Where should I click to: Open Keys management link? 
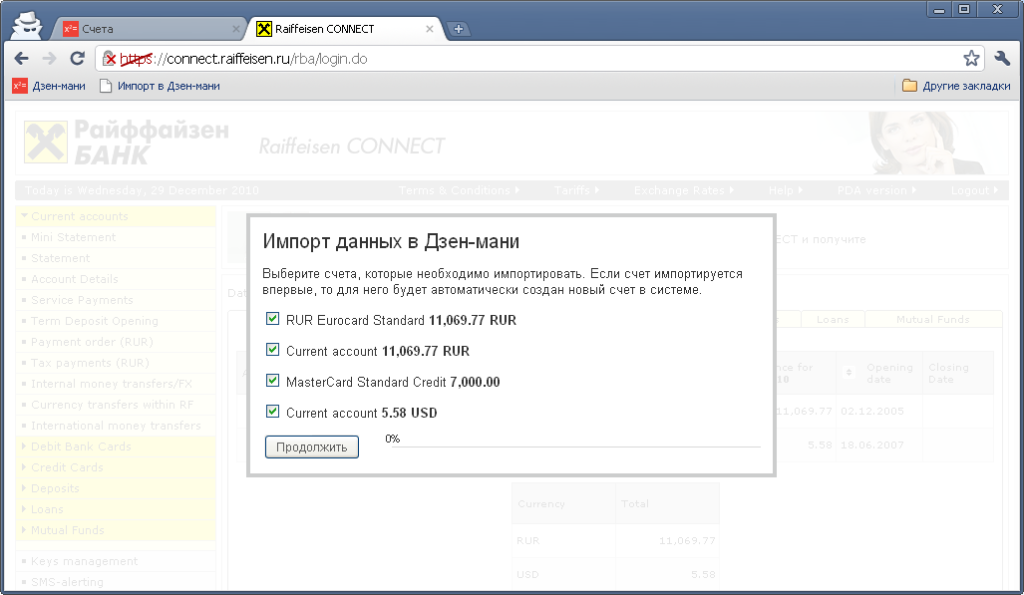coord(84,561)
